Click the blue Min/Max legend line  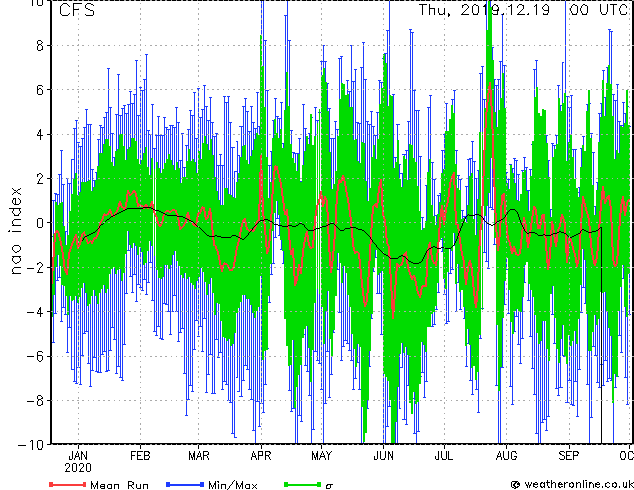tap(185, 484)
